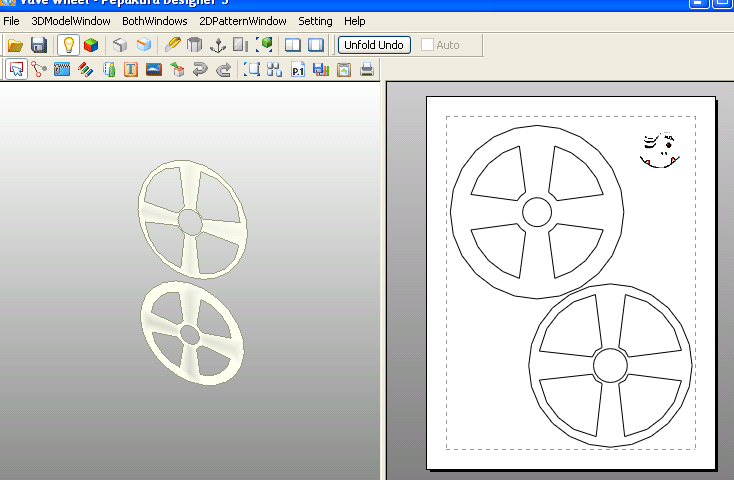Click the clipboard icon
The width and height of the screenshot is (734, 480).
coord(344,70)
